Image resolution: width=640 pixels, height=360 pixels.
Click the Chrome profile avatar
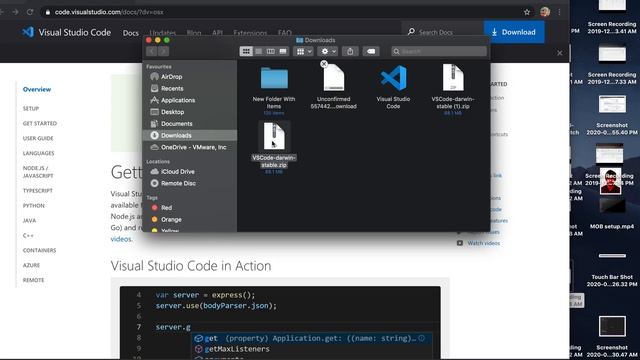(x=545, y=12)
